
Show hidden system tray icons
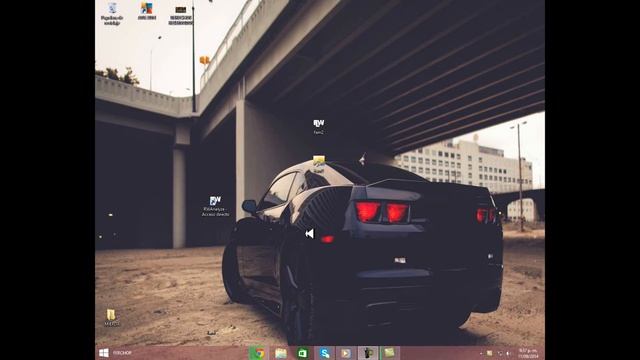pos(481,353)
